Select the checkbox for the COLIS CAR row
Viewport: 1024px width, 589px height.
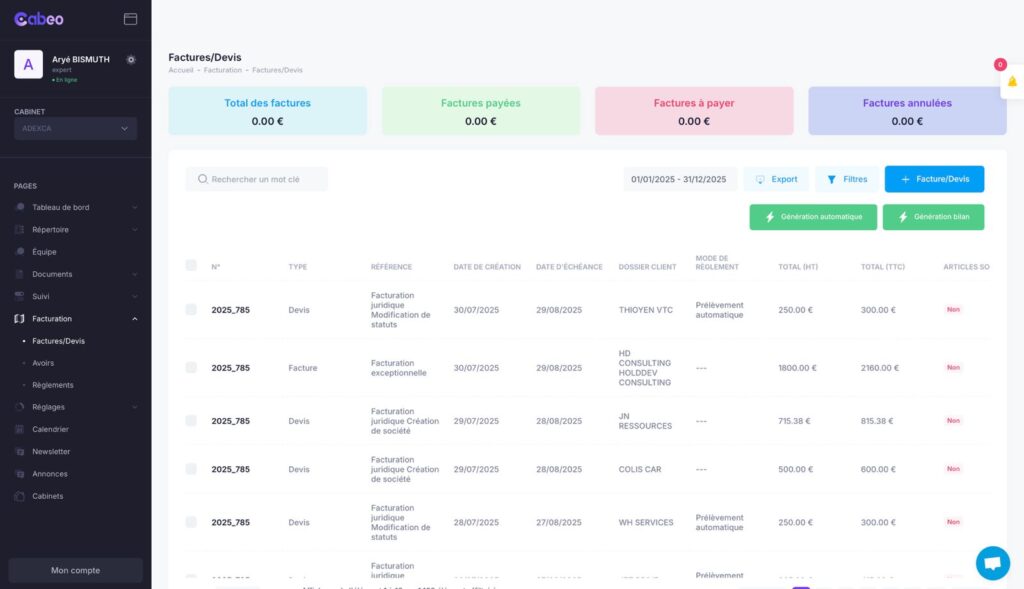191,469
